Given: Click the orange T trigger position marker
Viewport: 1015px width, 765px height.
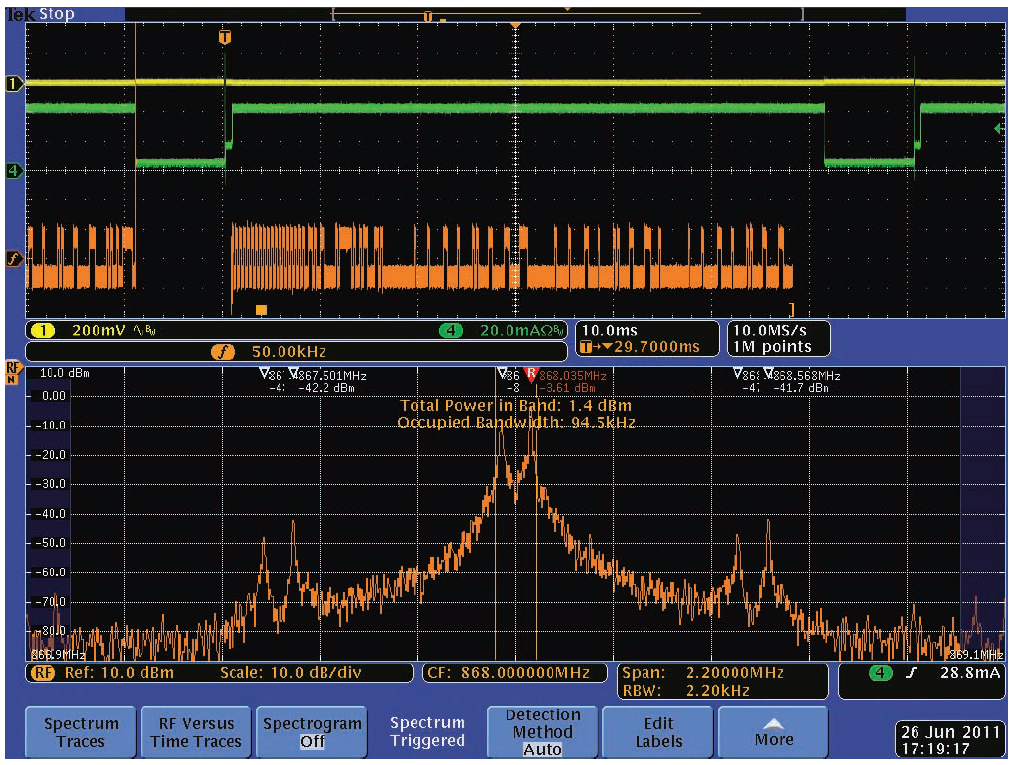Looking at the screenshot, I should pyautogui.click(x=224, y=38).
